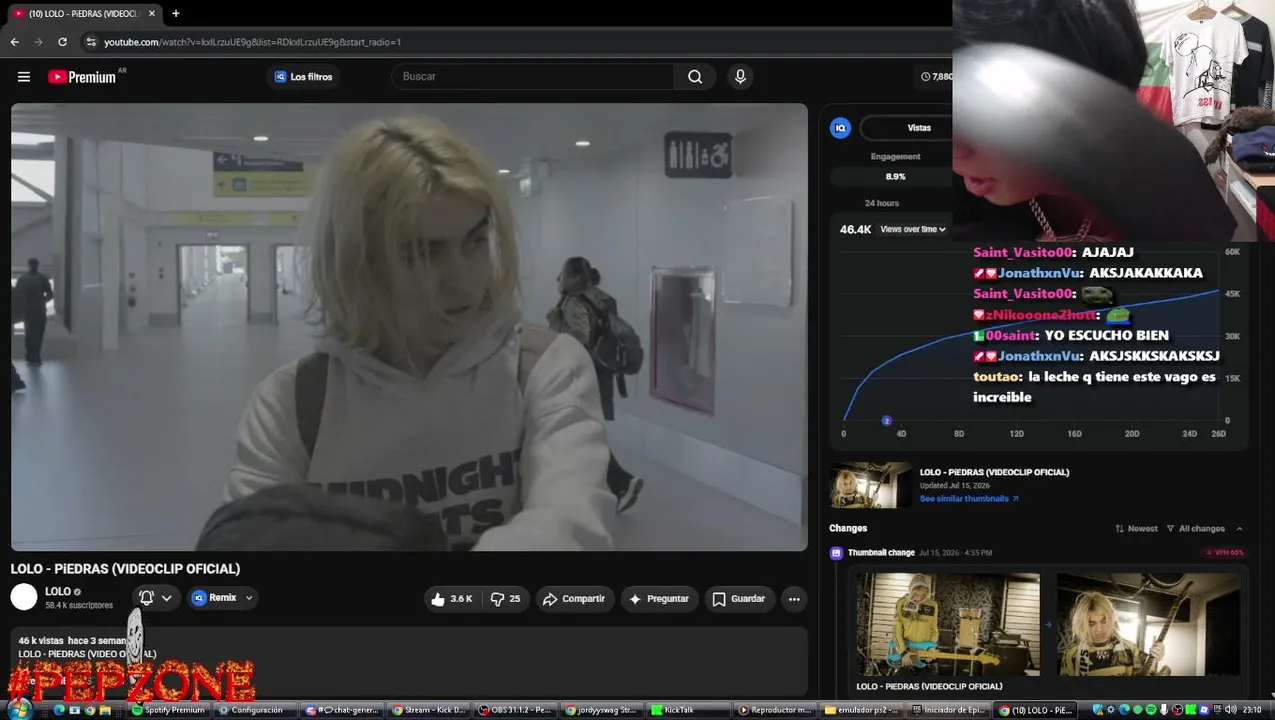Switch to the Vistas tab
1275x720 pixels.
coord(919,128)
